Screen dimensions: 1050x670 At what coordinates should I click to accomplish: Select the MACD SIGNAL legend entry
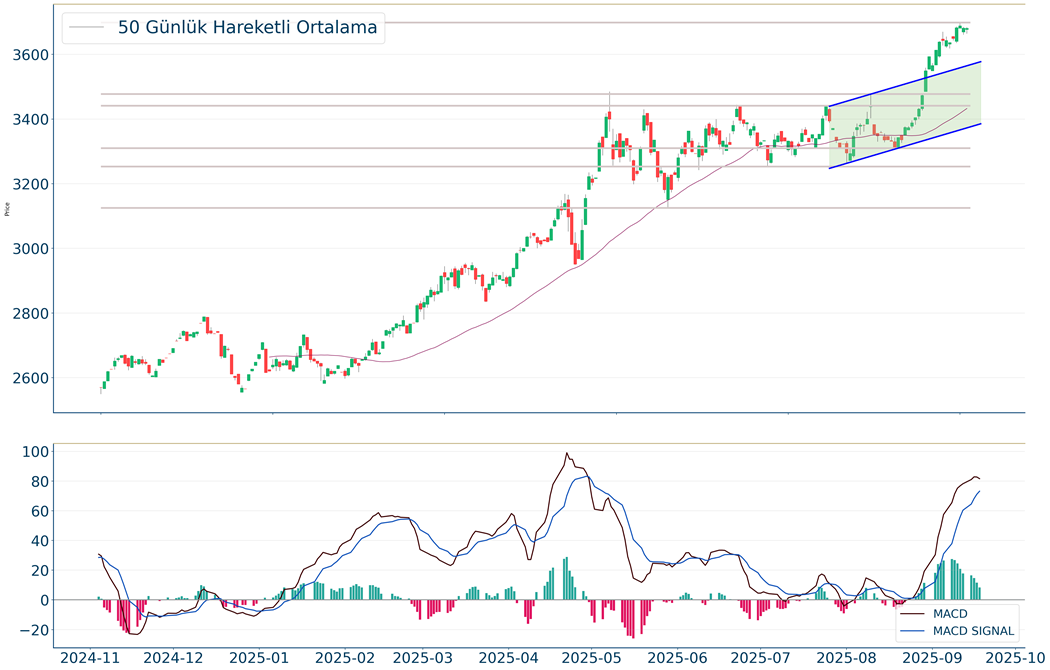coord(973,631)
